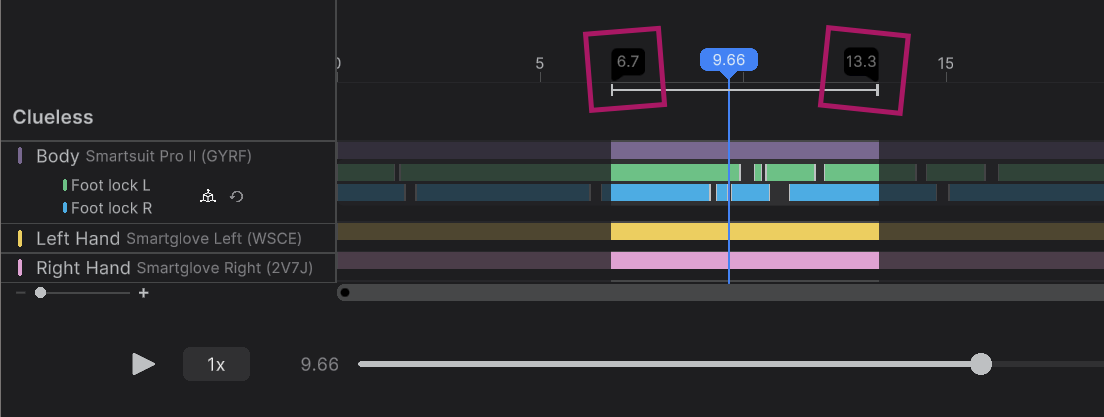Click the blue 9.66 playhead marker

pos(728,60)
